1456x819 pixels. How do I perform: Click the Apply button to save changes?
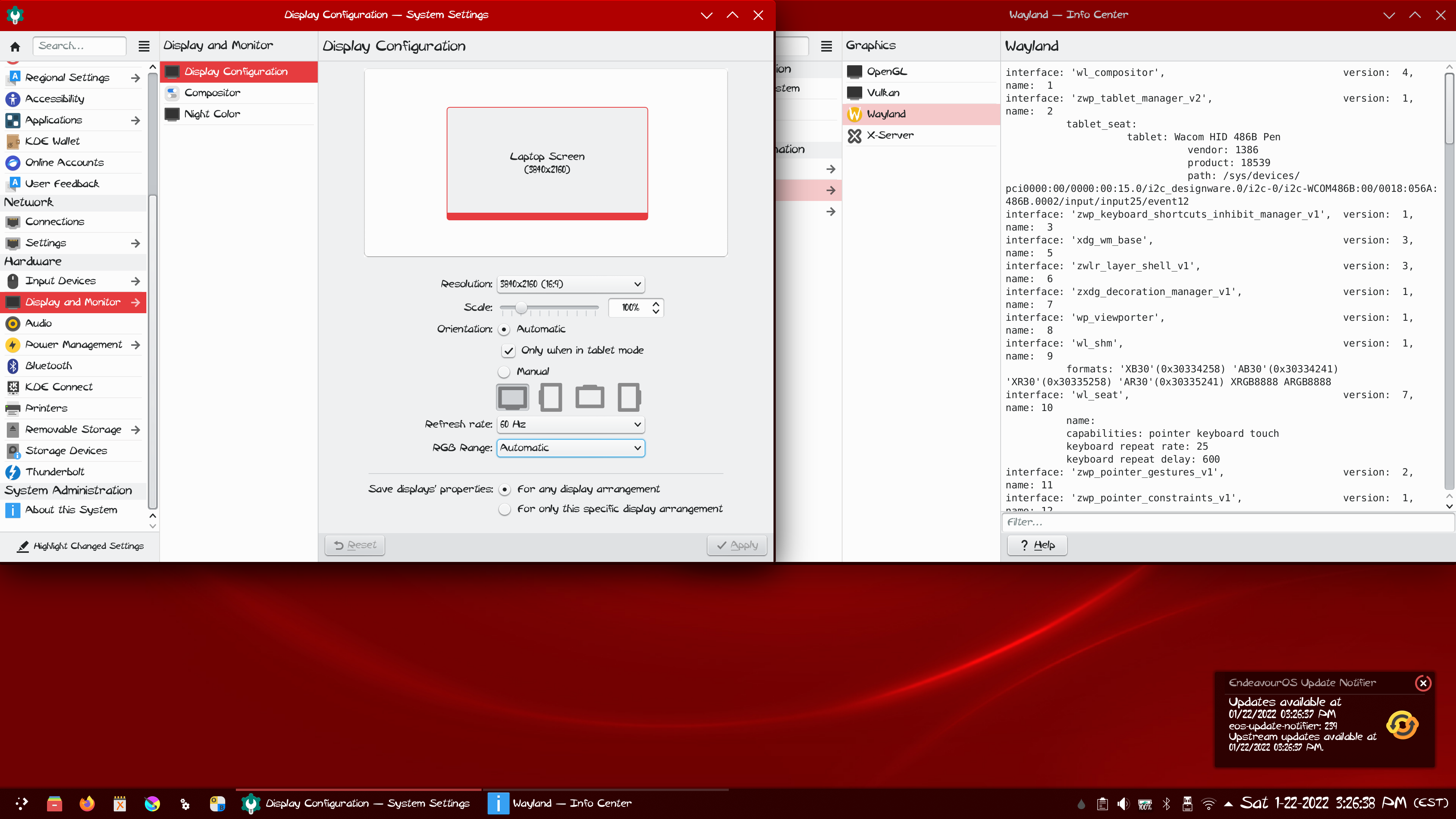coord(738,545)
